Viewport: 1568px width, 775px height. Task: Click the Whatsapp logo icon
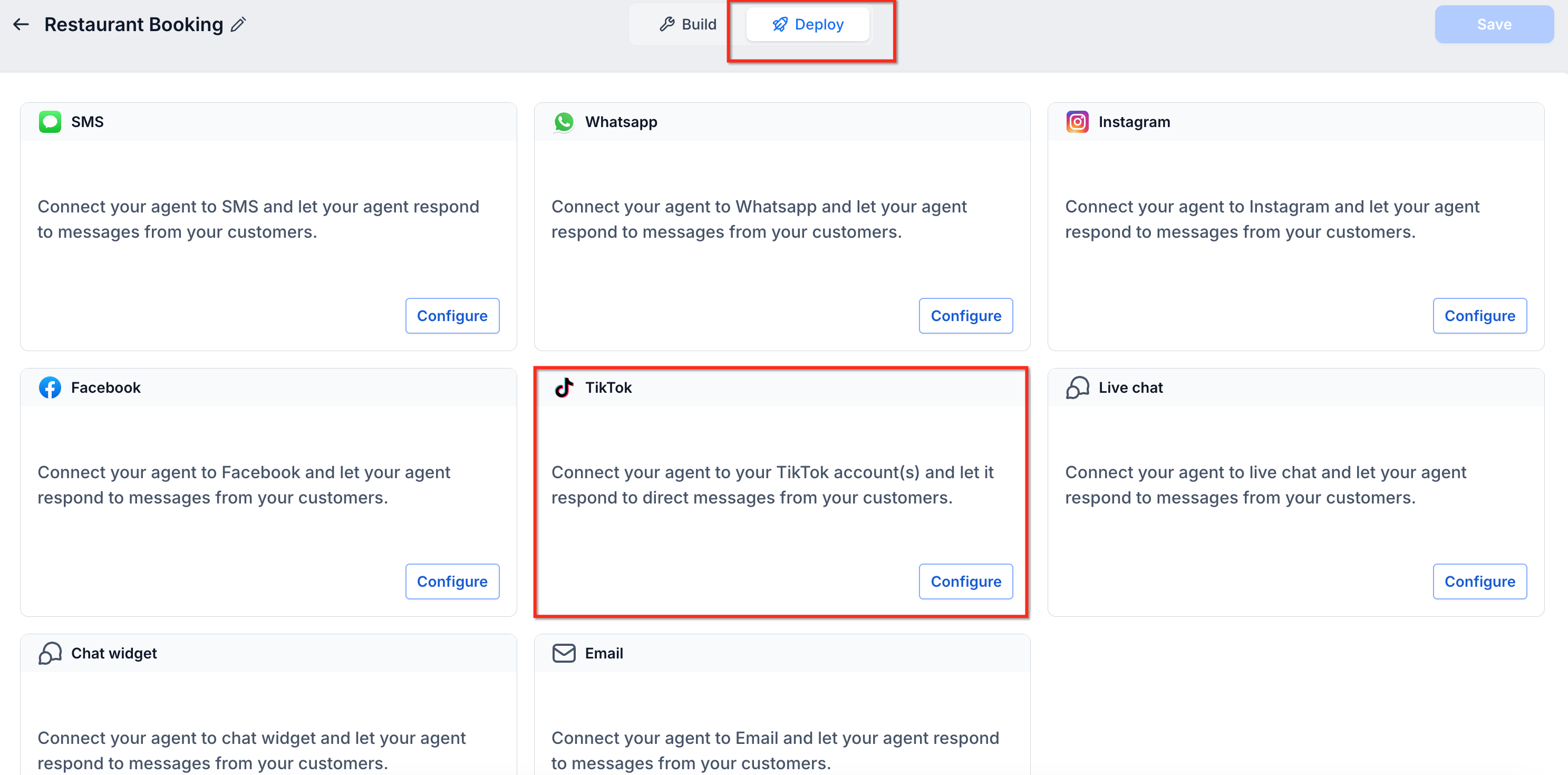564,122
